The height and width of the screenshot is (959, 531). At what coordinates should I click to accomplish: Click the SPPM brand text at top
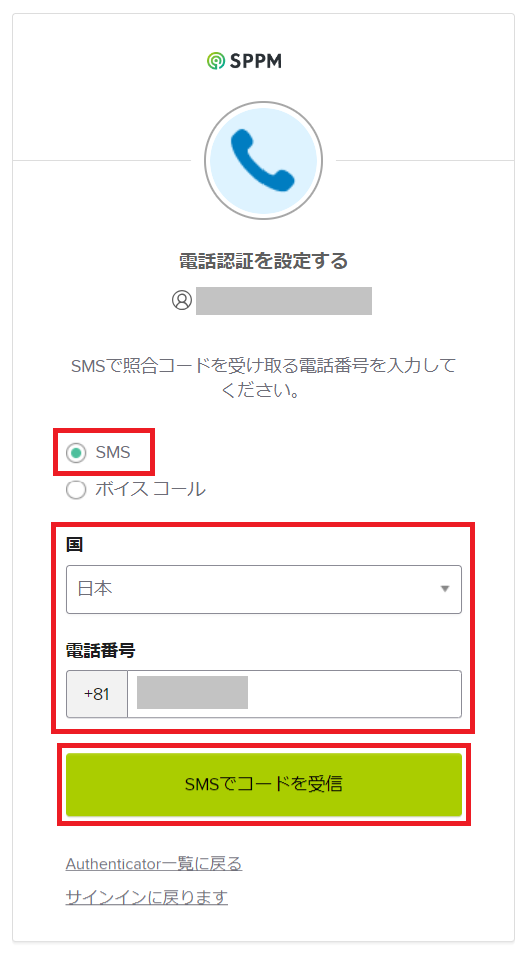click(256, 61)
